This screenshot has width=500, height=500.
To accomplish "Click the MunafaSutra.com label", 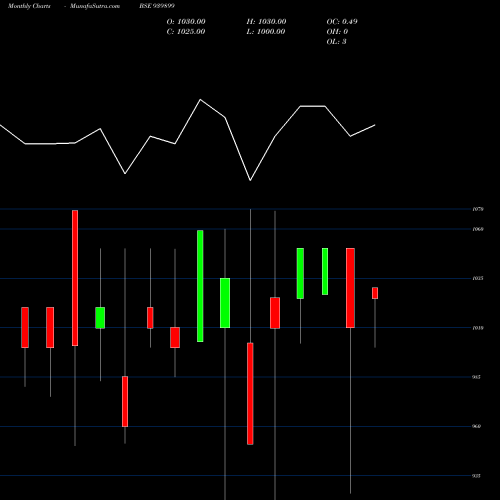I will [95, 6].
